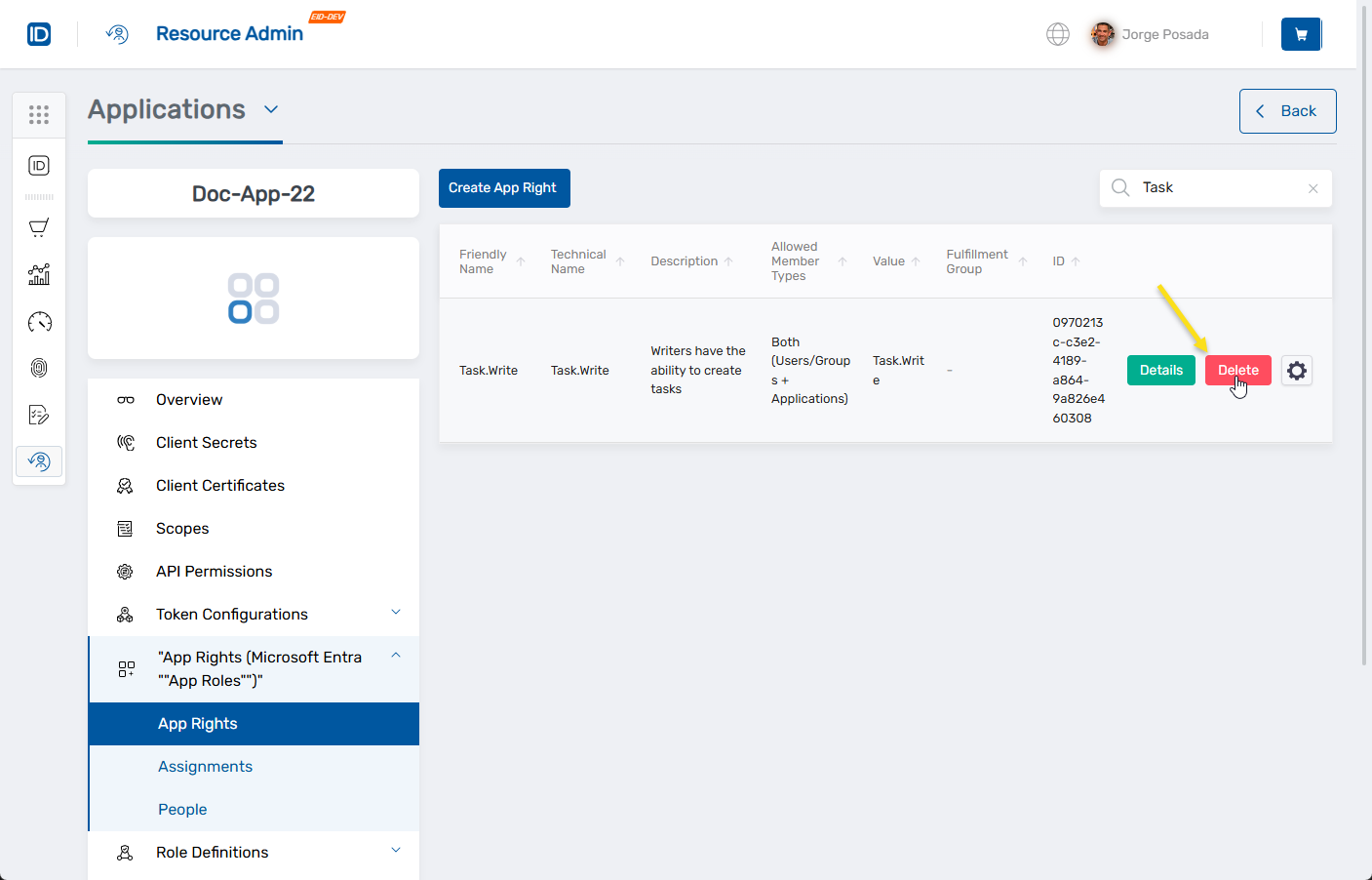The image size is (1372, 880).
Task: Click the gear icon in Task.Write row
Action: [x=1296, y=371]
